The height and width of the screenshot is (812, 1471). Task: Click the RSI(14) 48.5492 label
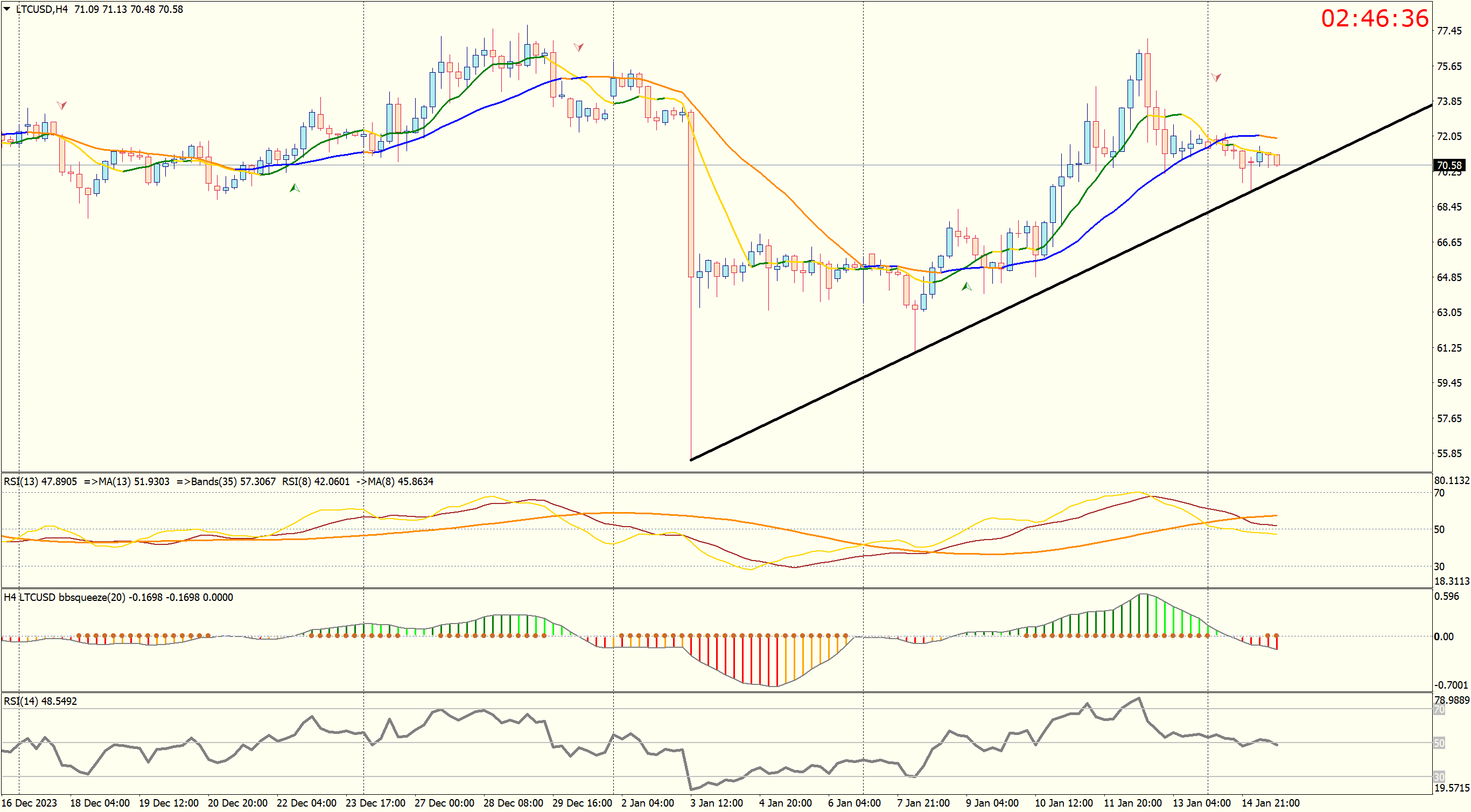click(40, 701)
